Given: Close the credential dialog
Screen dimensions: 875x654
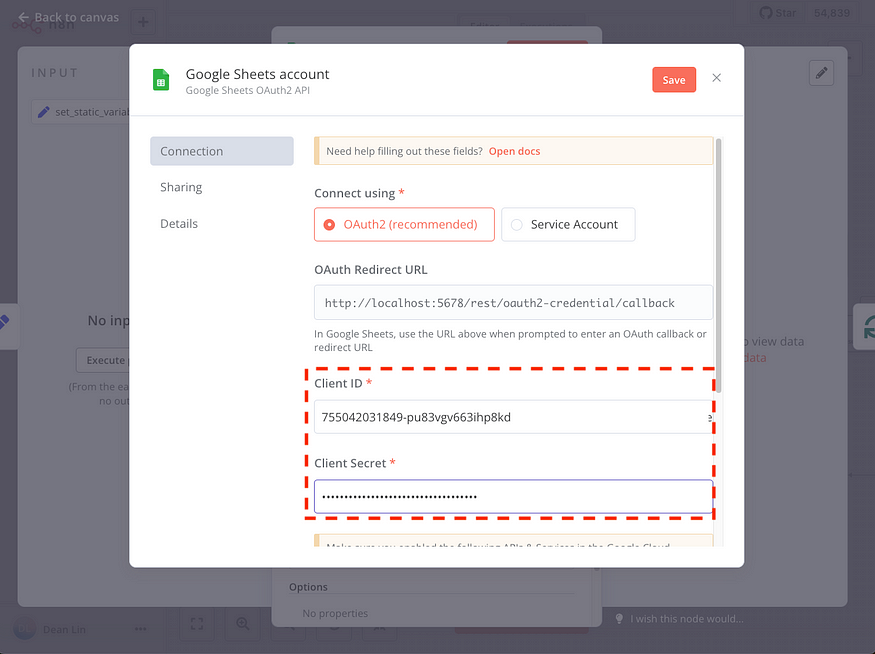Looking at the screenshot, I should (x=717, y=78).
